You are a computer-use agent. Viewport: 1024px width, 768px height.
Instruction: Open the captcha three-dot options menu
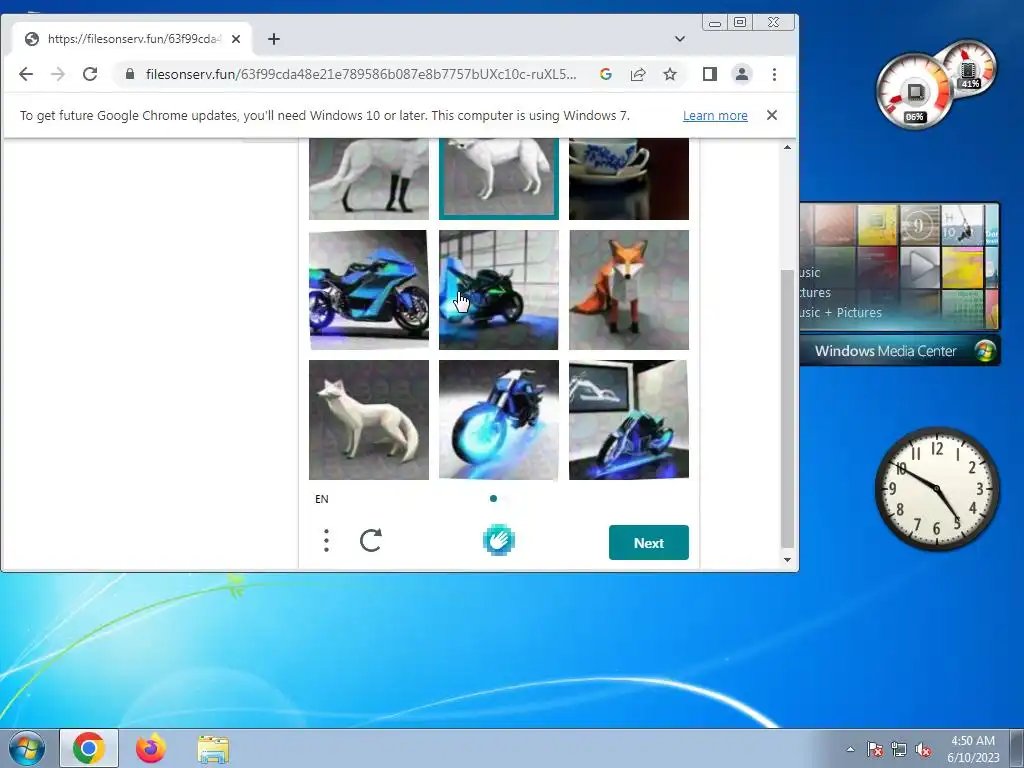click(327, 541)
